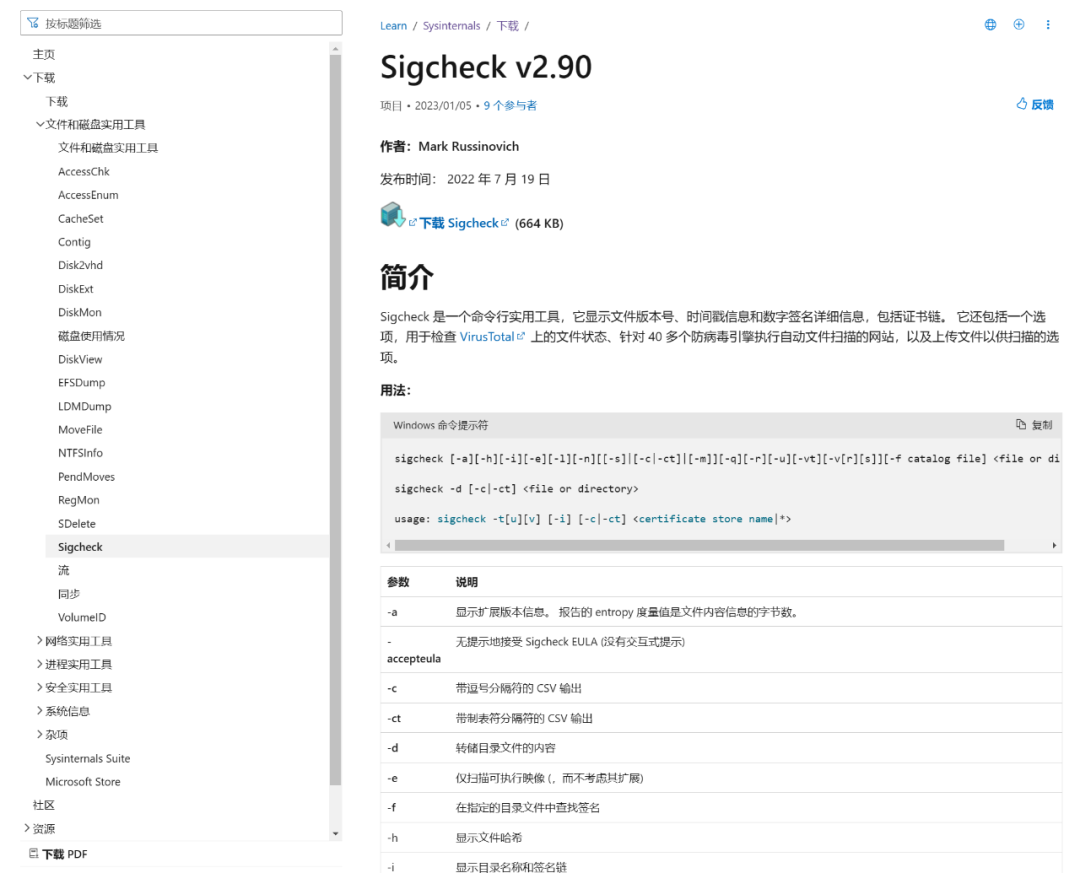
Task: Open 磁盘使用情况 in the sidebar
Action: click(x=92, y=336)
